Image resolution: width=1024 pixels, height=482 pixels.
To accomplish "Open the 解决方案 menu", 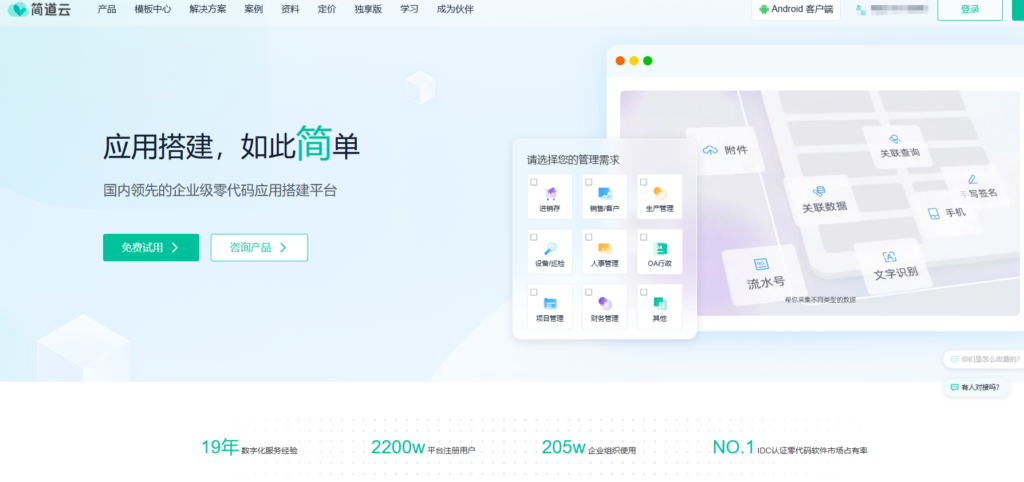I will 208,9.
